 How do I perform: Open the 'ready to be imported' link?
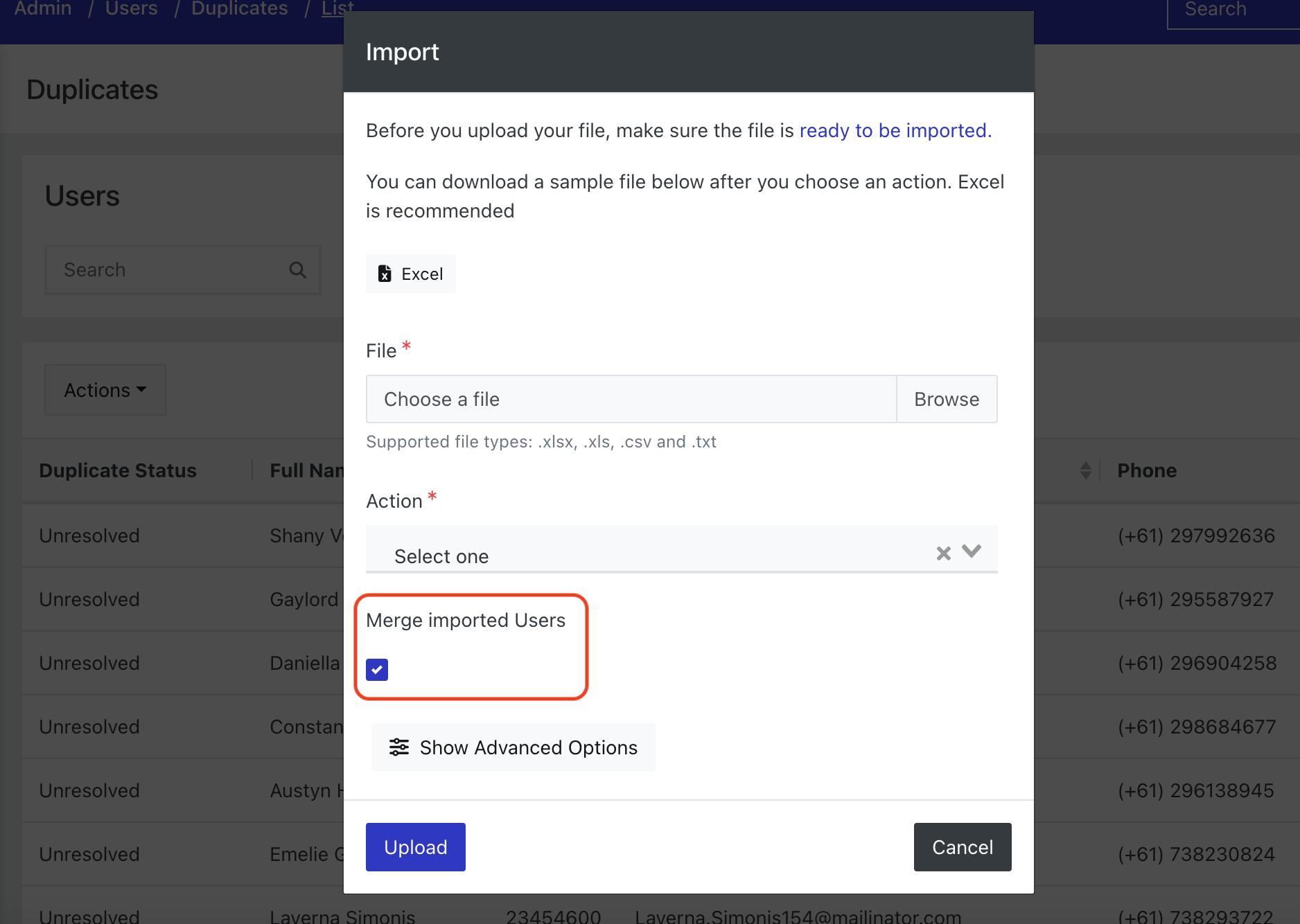click(895, 130)
